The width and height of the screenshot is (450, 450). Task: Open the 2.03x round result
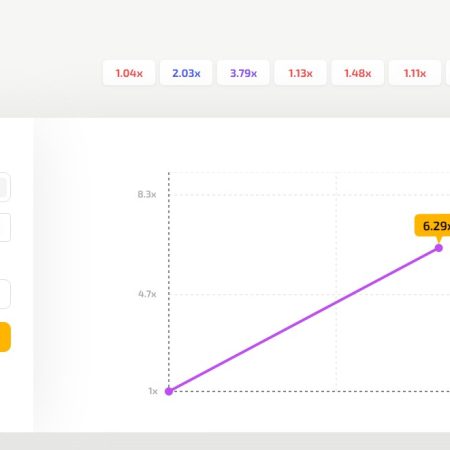186,73
